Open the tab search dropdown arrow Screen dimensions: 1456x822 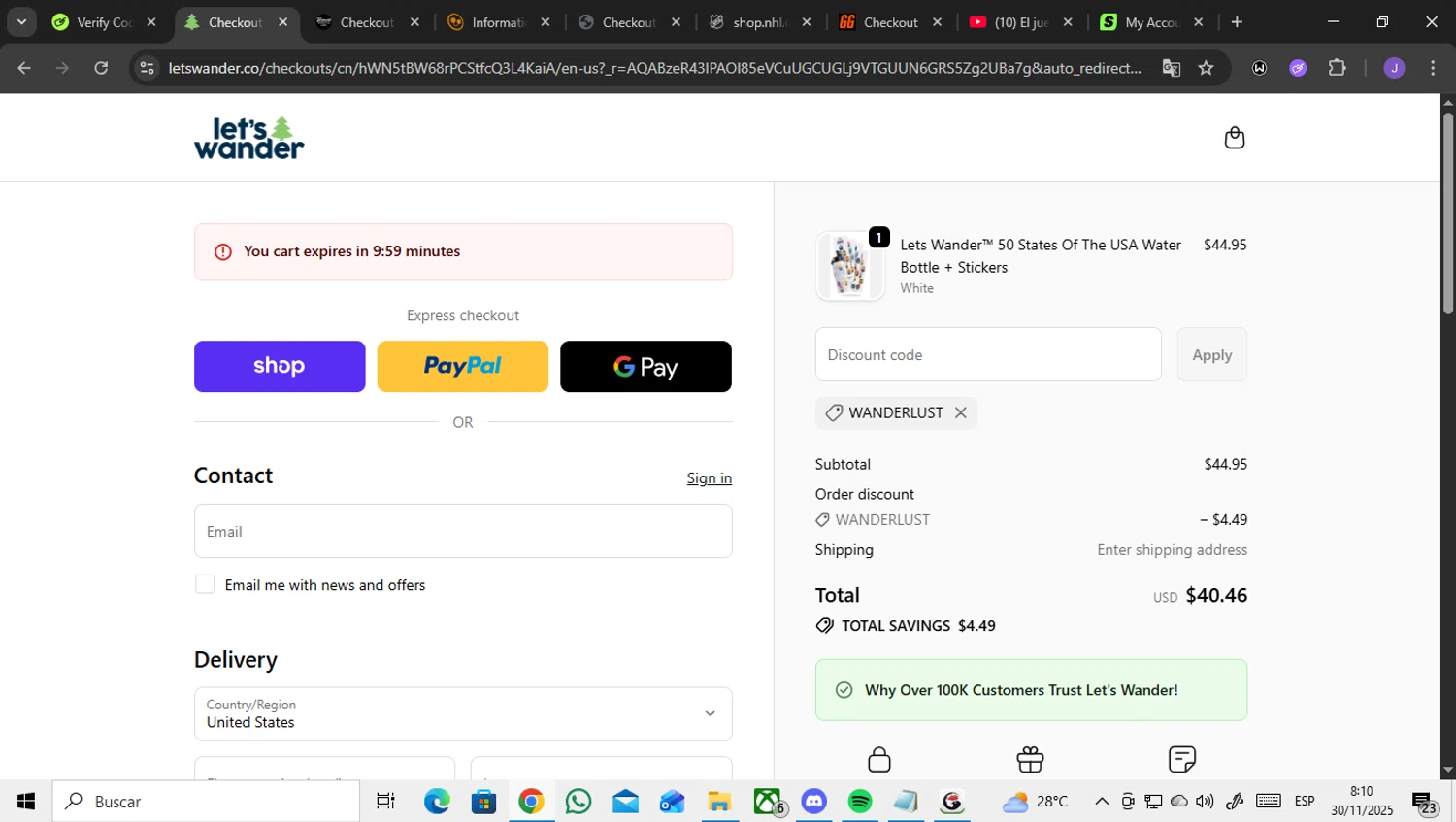pyautogui.click(x=21, y=21)
